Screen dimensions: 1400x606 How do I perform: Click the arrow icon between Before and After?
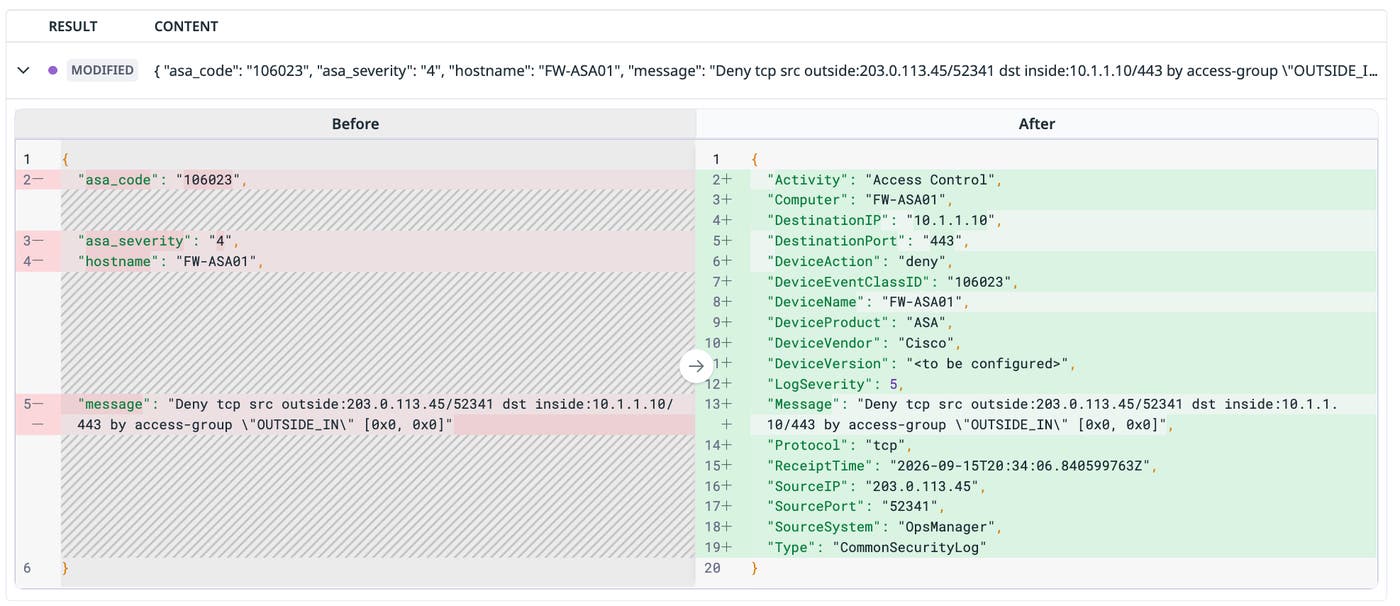(x=696, y=366)
